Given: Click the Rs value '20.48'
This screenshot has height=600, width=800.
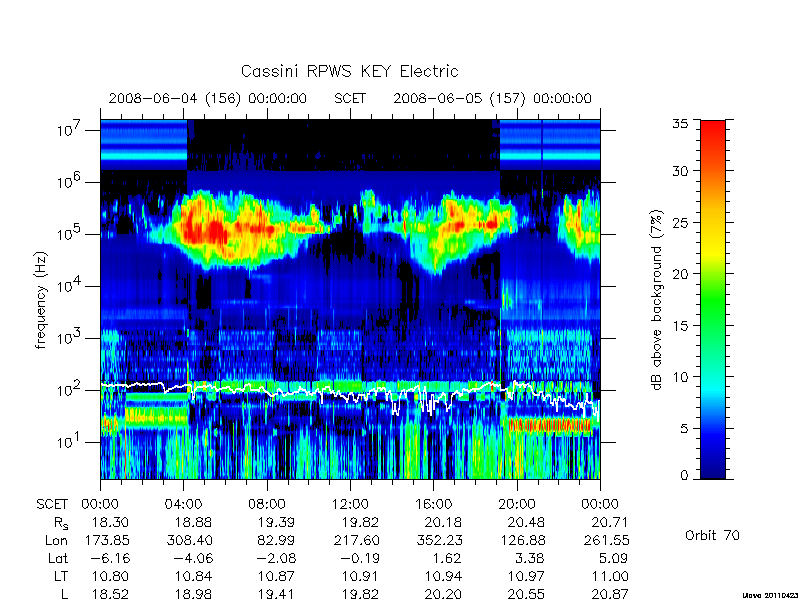Looking at the screenshot, I should pyautogui.click(x=526, y=522).
